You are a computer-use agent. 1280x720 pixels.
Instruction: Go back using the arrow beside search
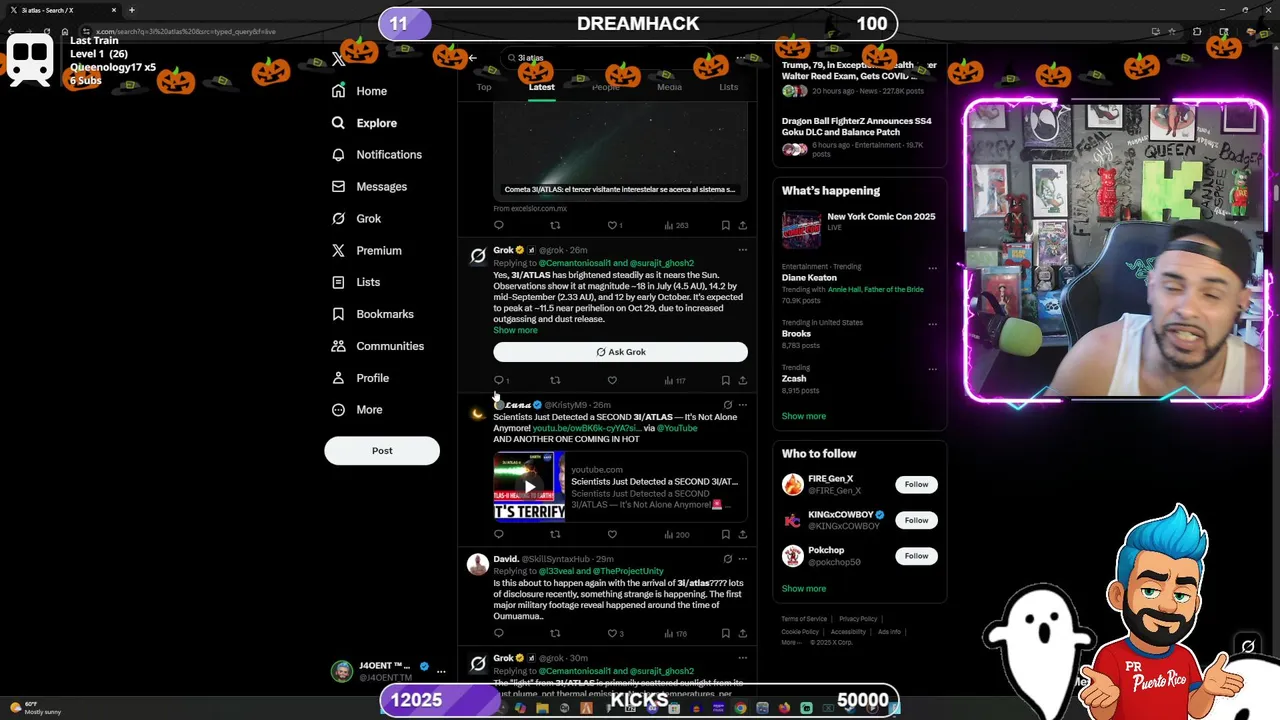pyautogui.click(x=472, y=58)
